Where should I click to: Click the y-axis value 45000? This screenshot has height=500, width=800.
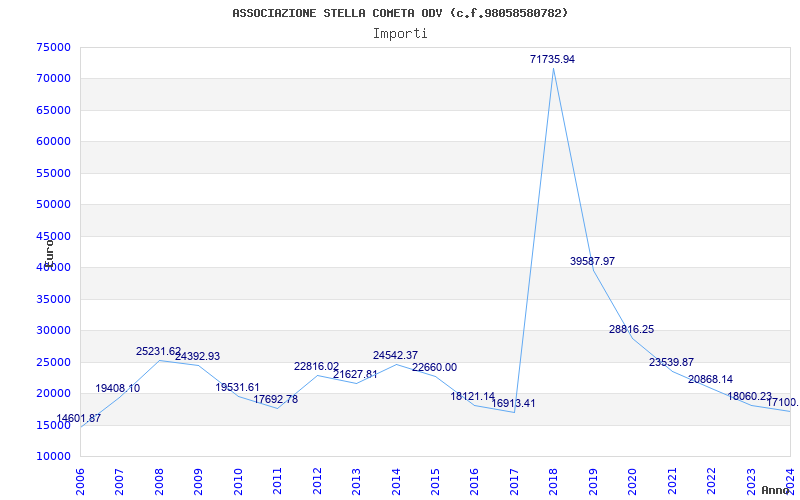tap(54, 236)
